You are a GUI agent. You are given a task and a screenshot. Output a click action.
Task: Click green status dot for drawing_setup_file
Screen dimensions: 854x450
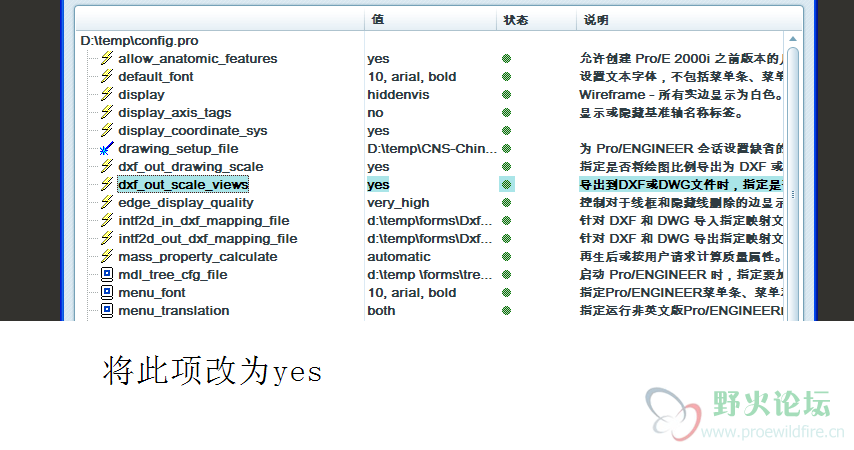(507, 148)
